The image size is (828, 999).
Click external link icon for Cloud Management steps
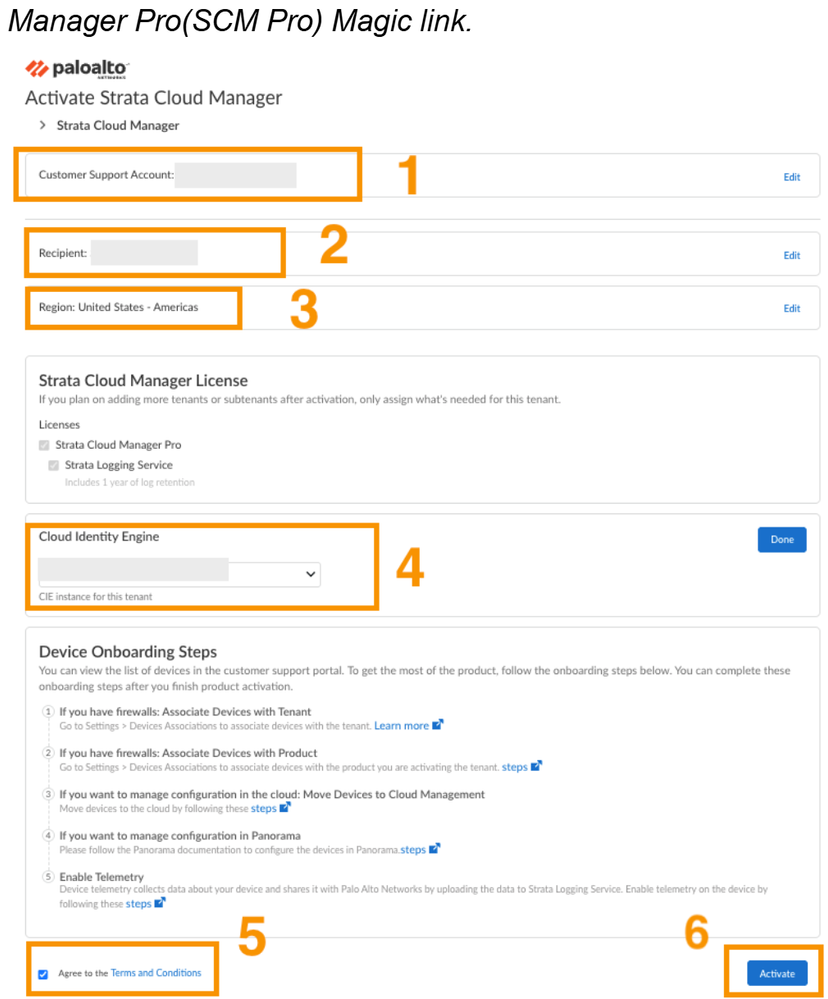285,808
